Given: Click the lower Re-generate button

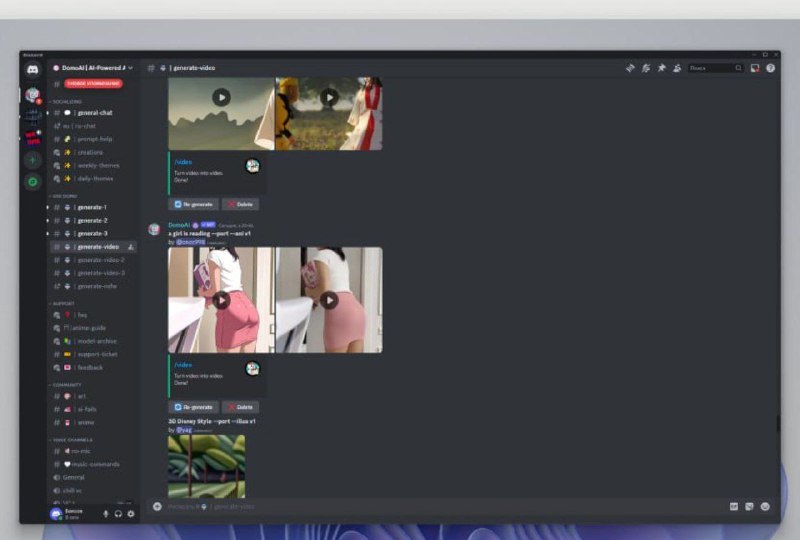Looking at the screenshot, I should click(x=193, y=407).
